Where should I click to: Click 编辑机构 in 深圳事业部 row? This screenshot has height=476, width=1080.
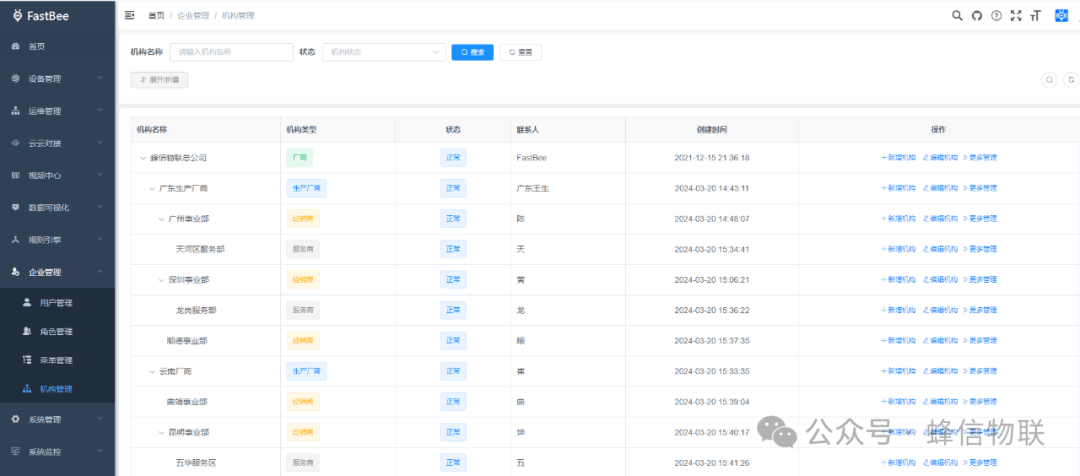tap(940, 280)
